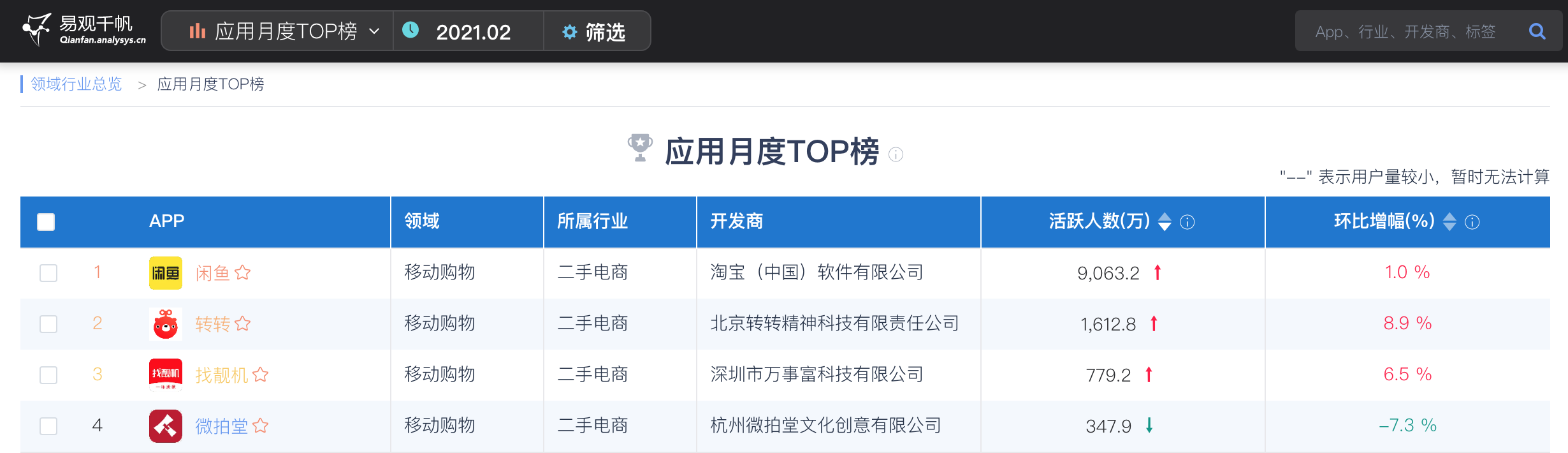Image resolution: width=1568 pixels, height=453 pixels.
Task: Click the 6.5 % growth value
Action: (1407, 375)
